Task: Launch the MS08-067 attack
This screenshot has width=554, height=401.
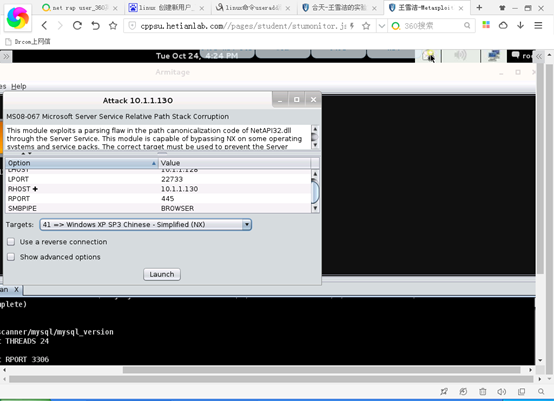Action: pyautogui.click(x=162, y=274)
